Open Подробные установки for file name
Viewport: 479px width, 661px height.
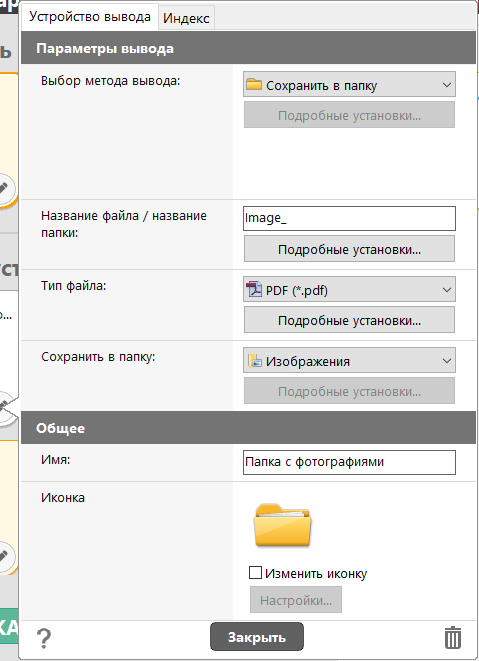click(x=349, y=249)
